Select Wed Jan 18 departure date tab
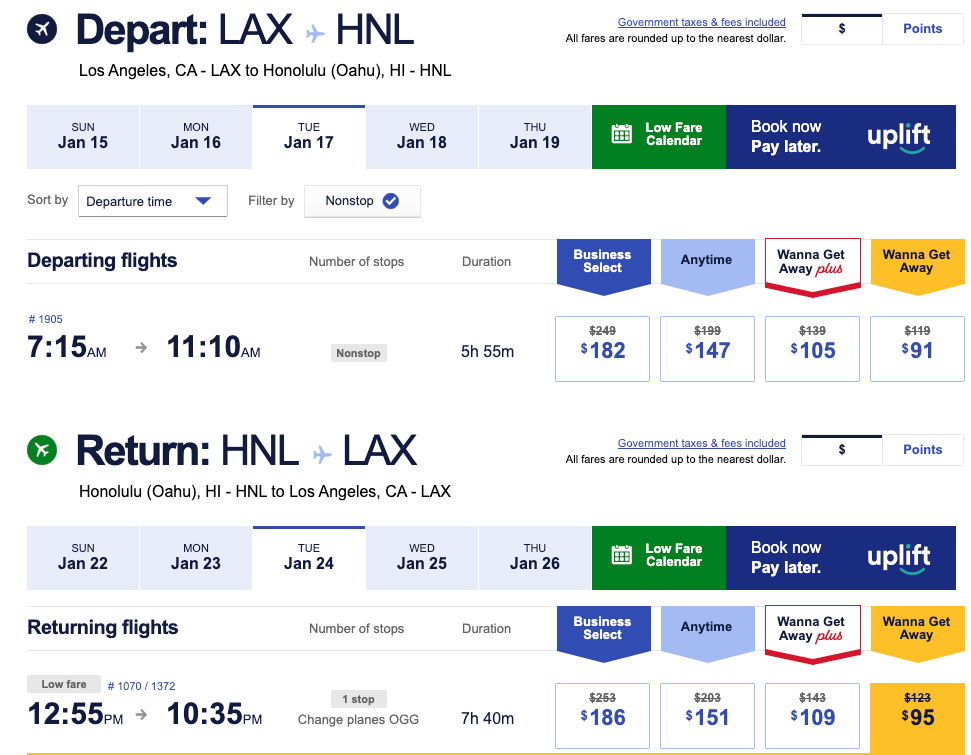Image resolution: width=971 pixels, height=755 pixels. pyautogui.click(x=422, y=135)
